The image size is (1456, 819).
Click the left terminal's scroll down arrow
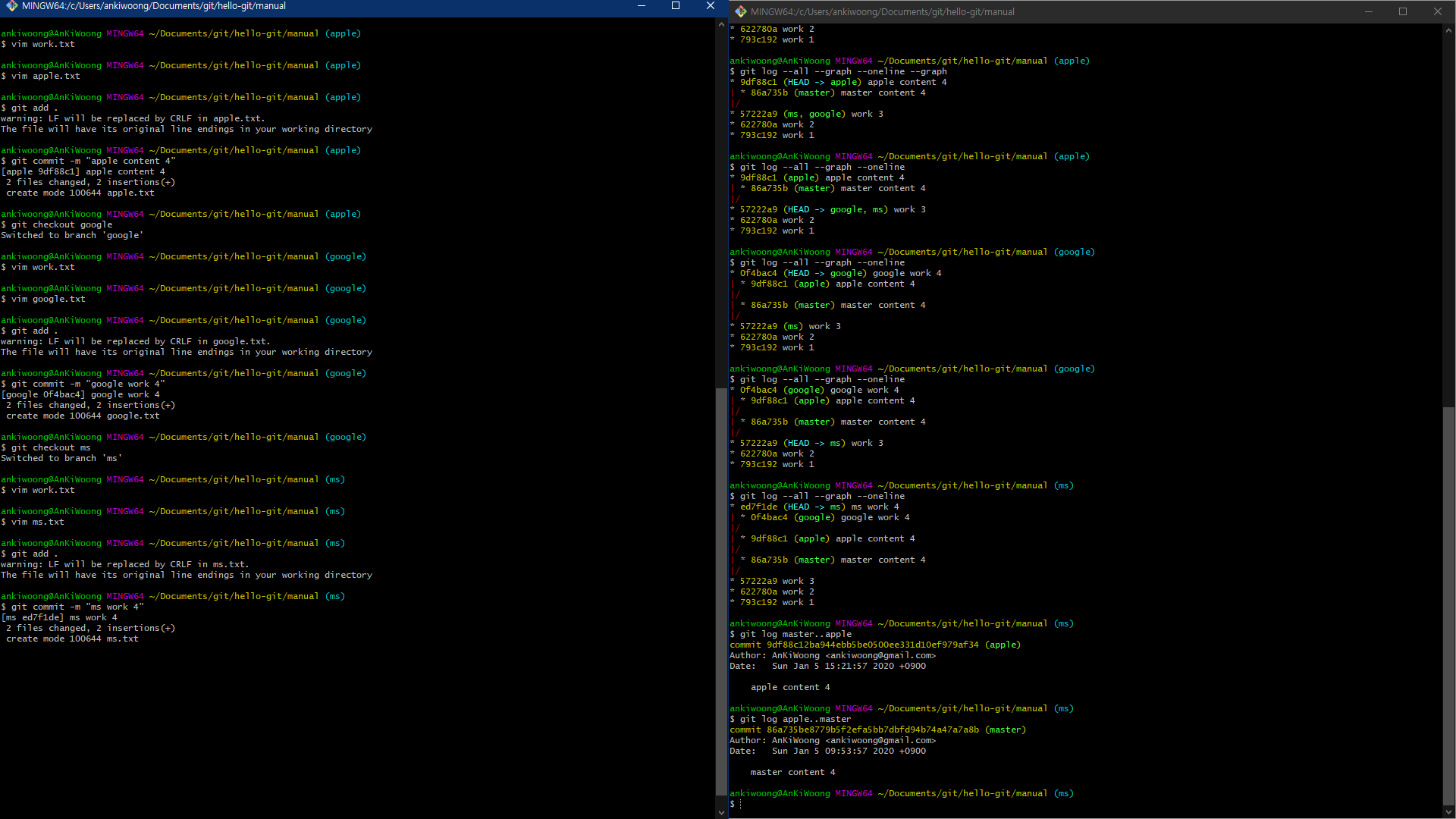721,812
